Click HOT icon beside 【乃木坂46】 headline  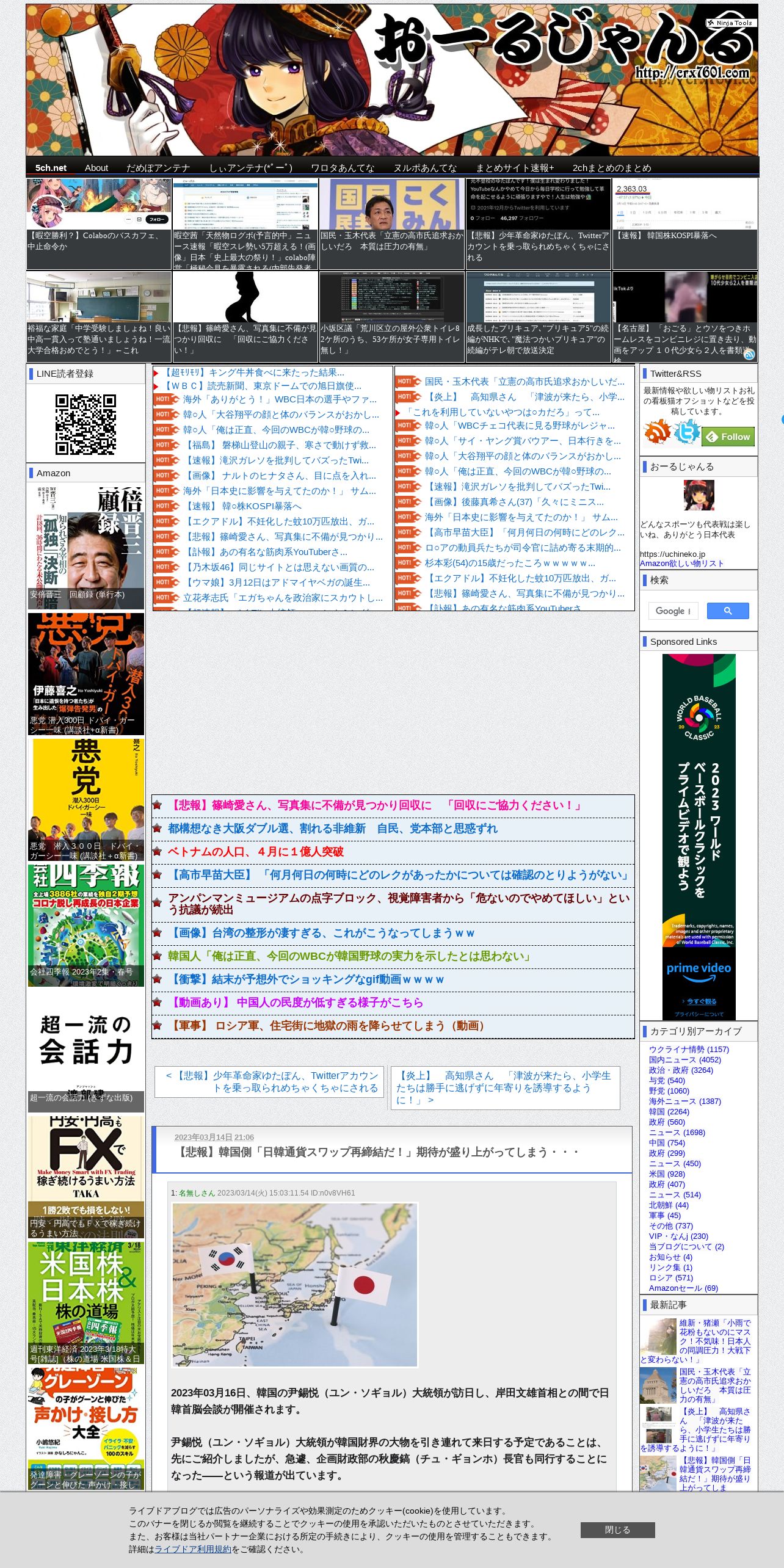coord(166,567)
